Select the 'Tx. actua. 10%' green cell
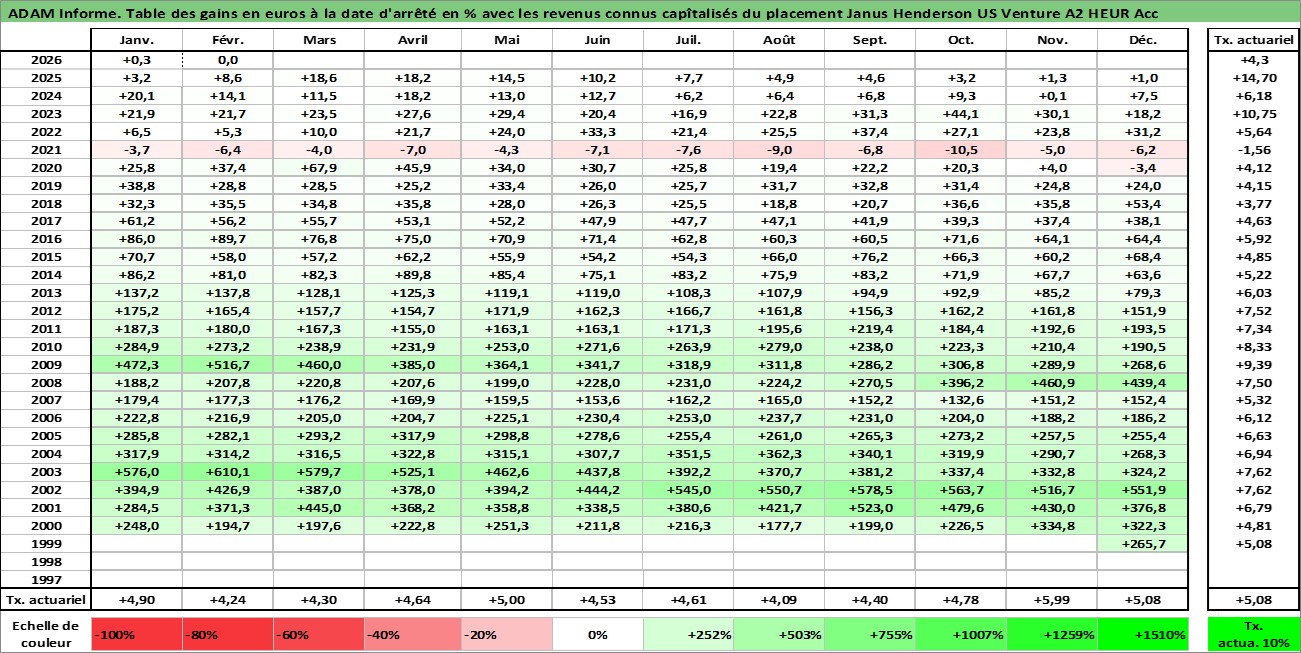 point(1252,634)
